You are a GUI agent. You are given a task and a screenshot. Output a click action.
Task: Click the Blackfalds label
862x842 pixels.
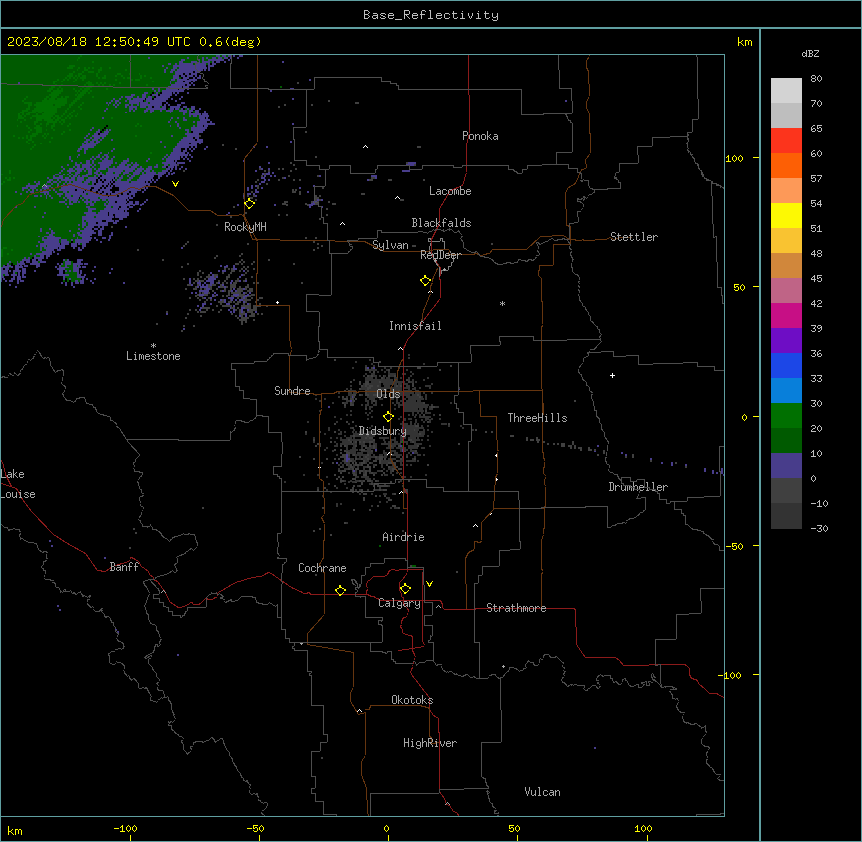[x=441, y=223]
